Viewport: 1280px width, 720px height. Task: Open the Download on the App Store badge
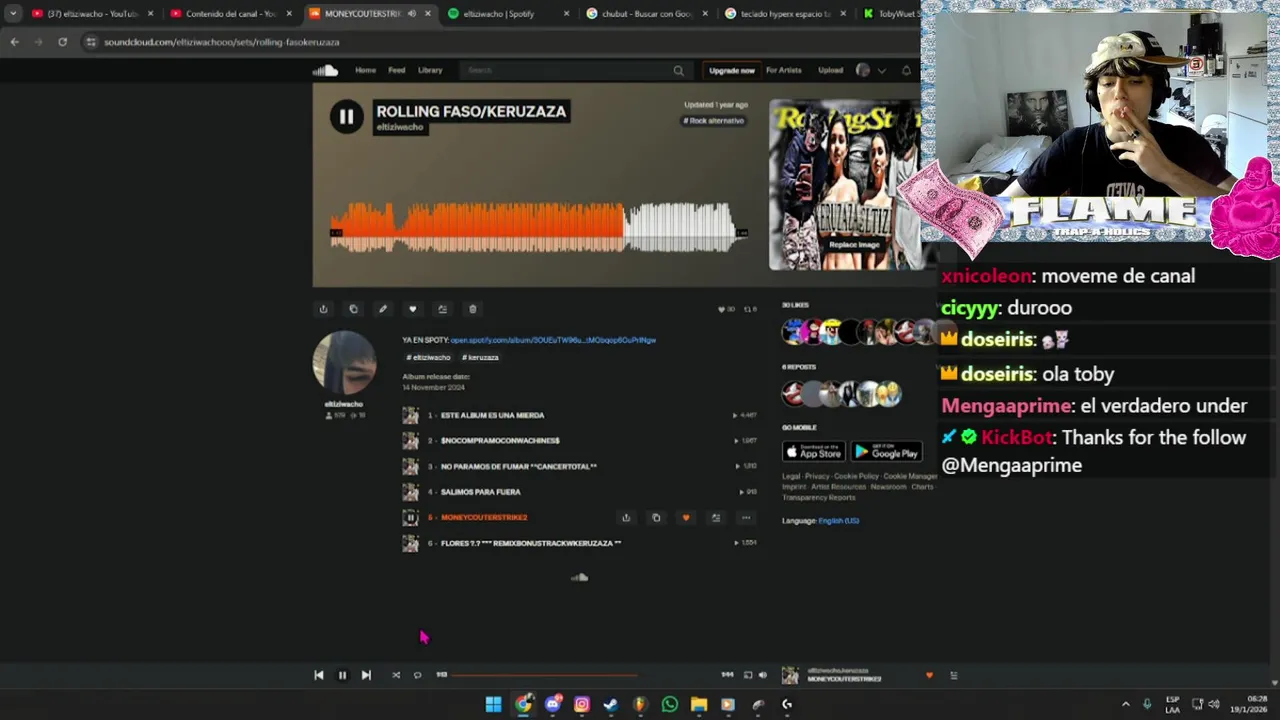tap(813, 452)
